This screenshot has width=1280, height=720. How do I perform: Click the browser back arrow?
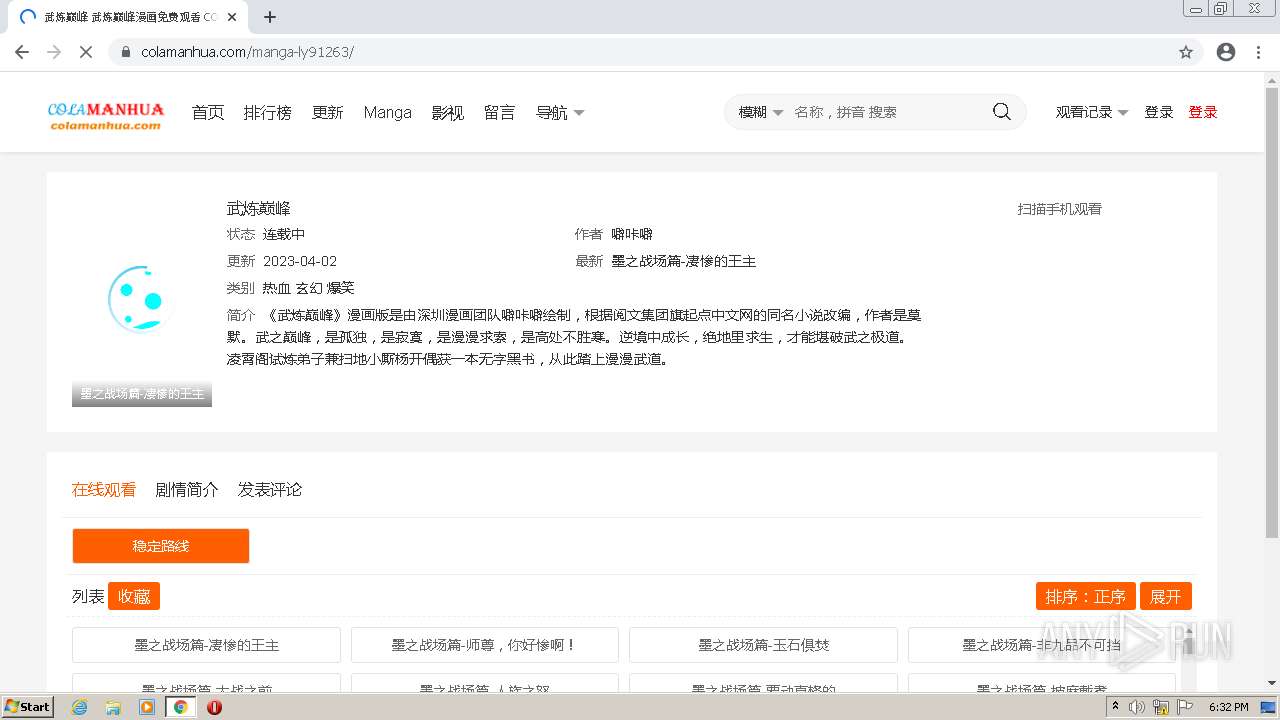(22, 52)
